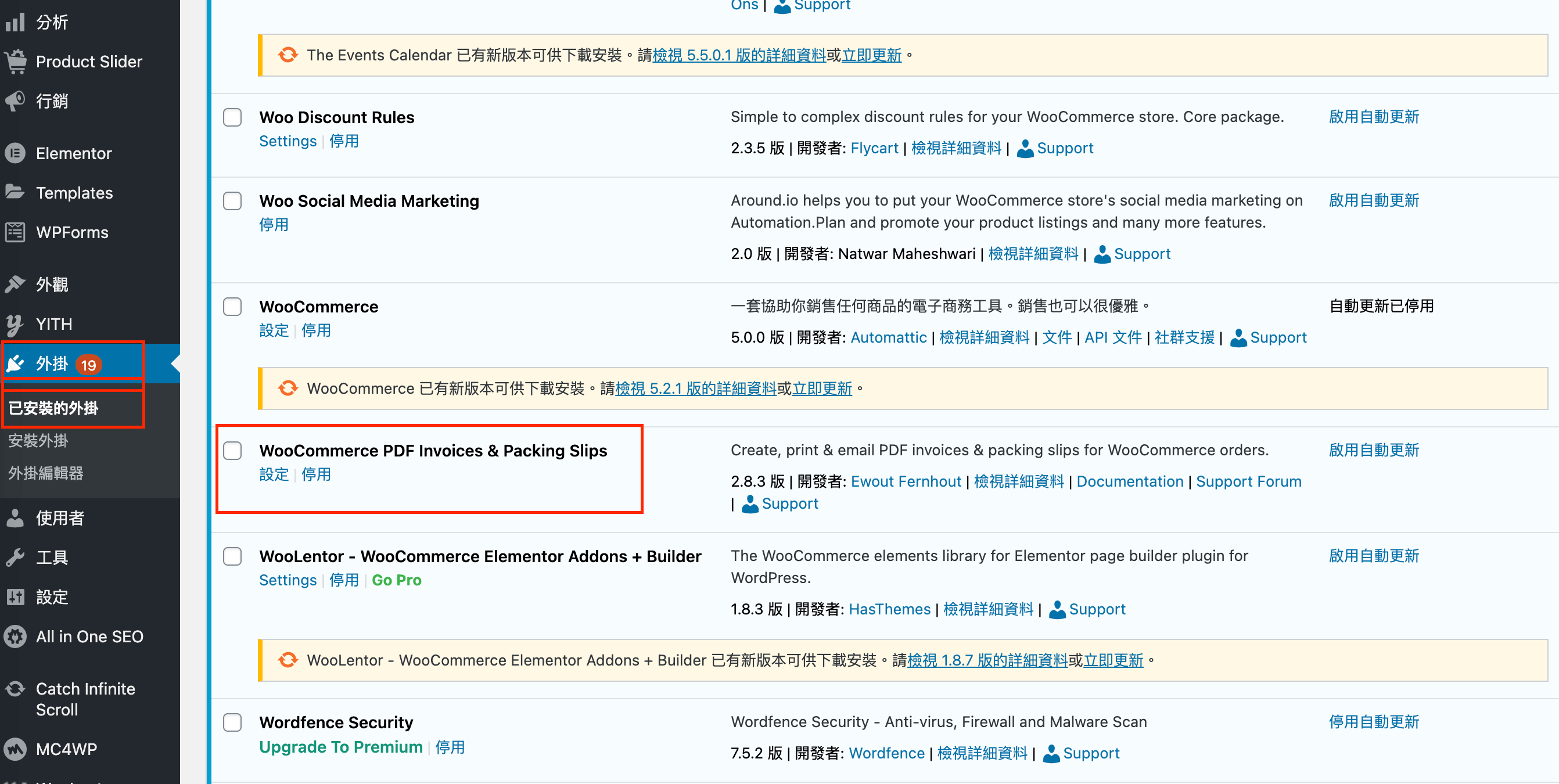The width and height of the screenshot is (1559, 784).
Task: Click the Elementor icon in sidebar
Action: [17, 153]
